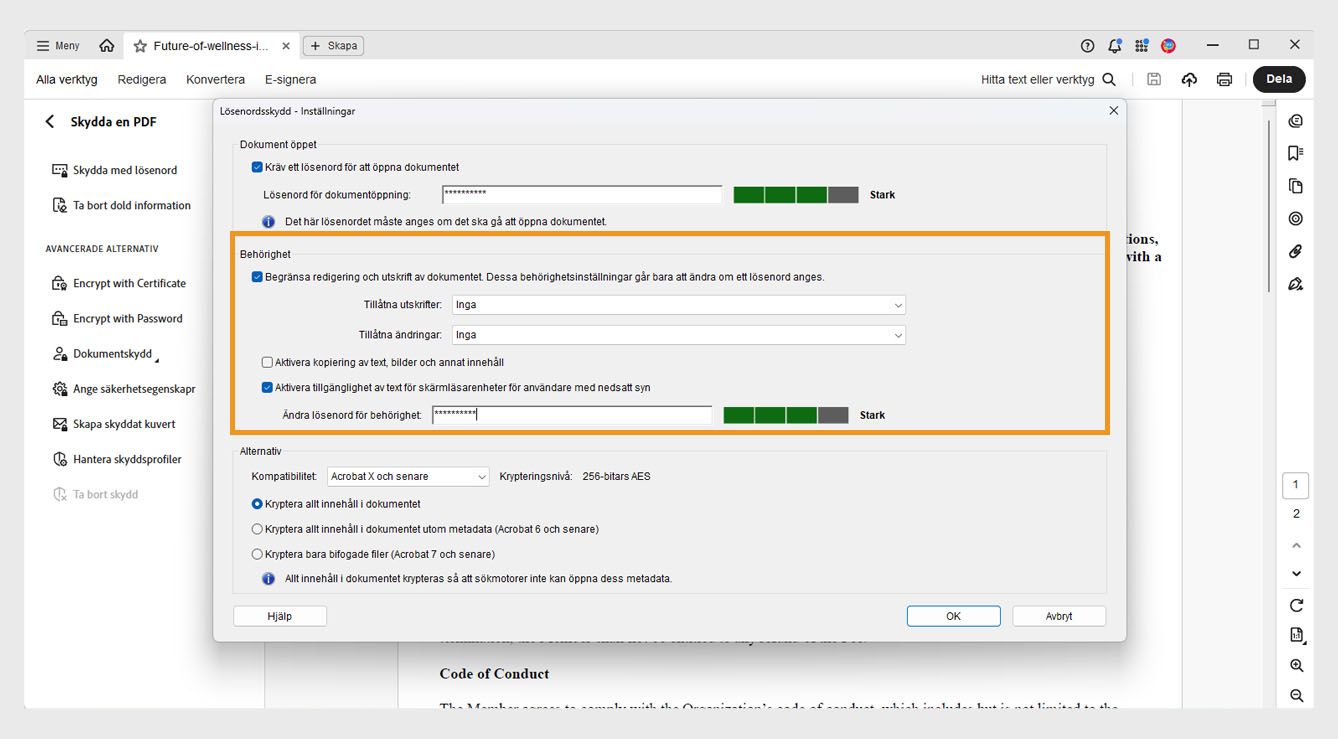This screenshot has width=1338, height=739.
Task: Open the Meny hamburger menu
Action: click(58, 46)
